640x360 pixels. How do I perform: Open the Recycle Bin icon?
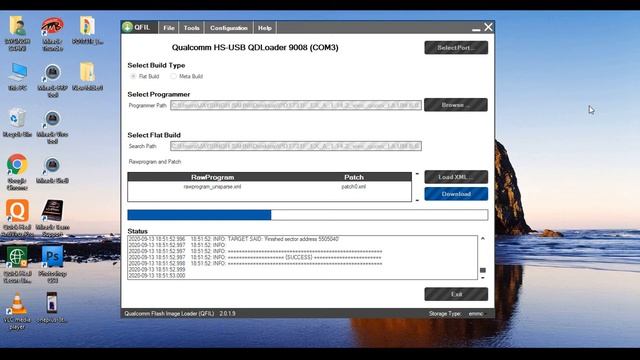pyautogui.click(x=17, y=122)
